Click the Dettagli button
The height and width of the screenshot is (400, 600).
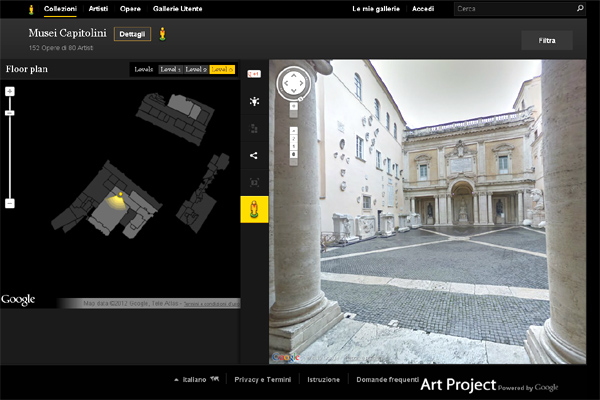pos(132,34)
